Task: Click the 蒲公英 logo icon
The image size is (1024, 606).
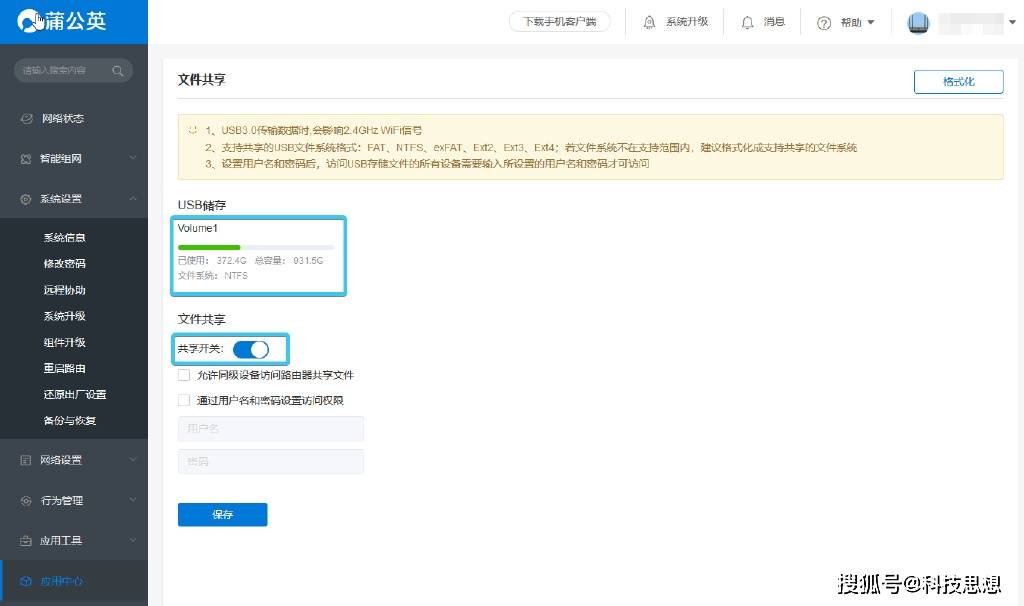Action: click(x=29, y=21)
